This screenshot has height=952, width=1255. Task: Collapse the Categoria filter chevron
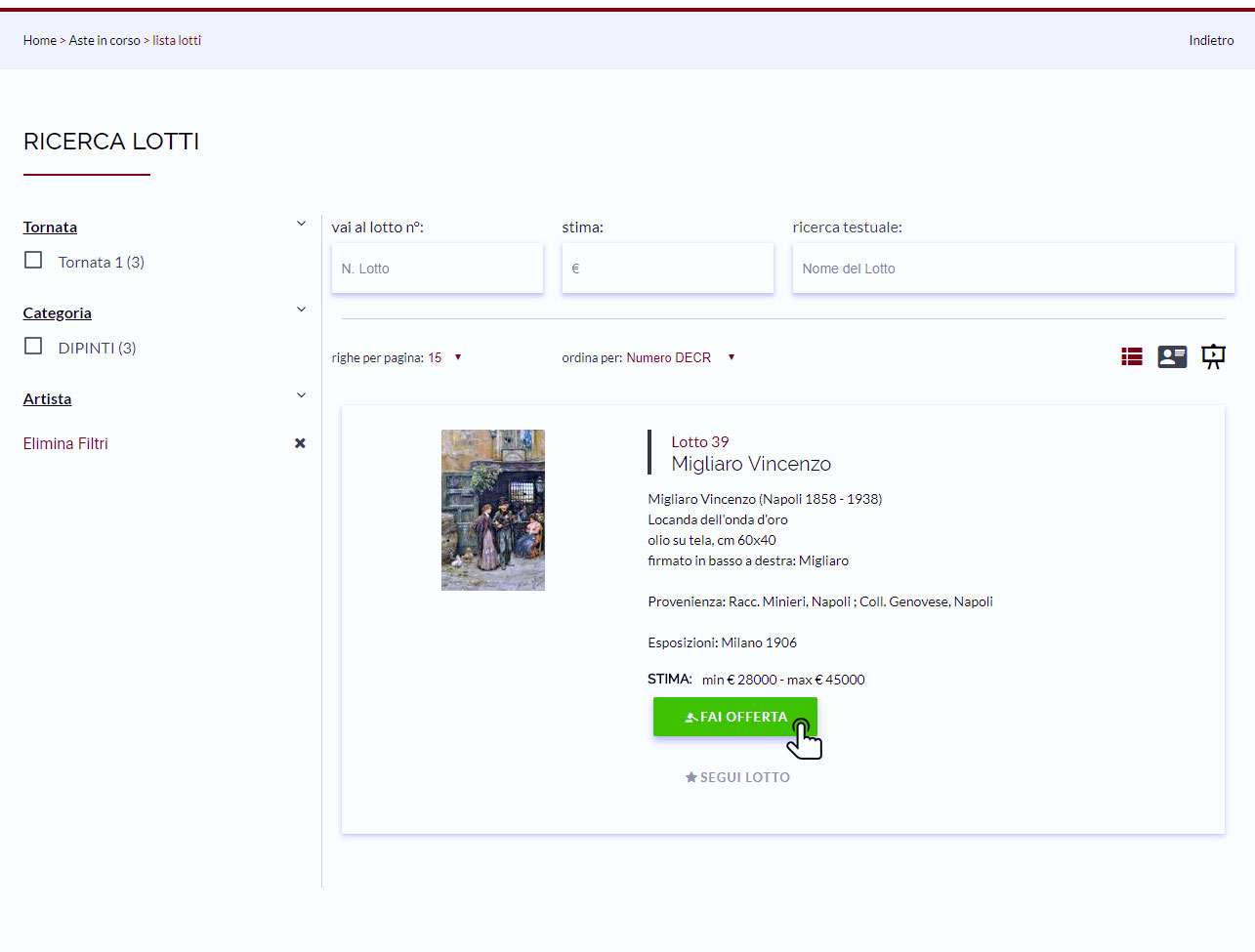301,310
